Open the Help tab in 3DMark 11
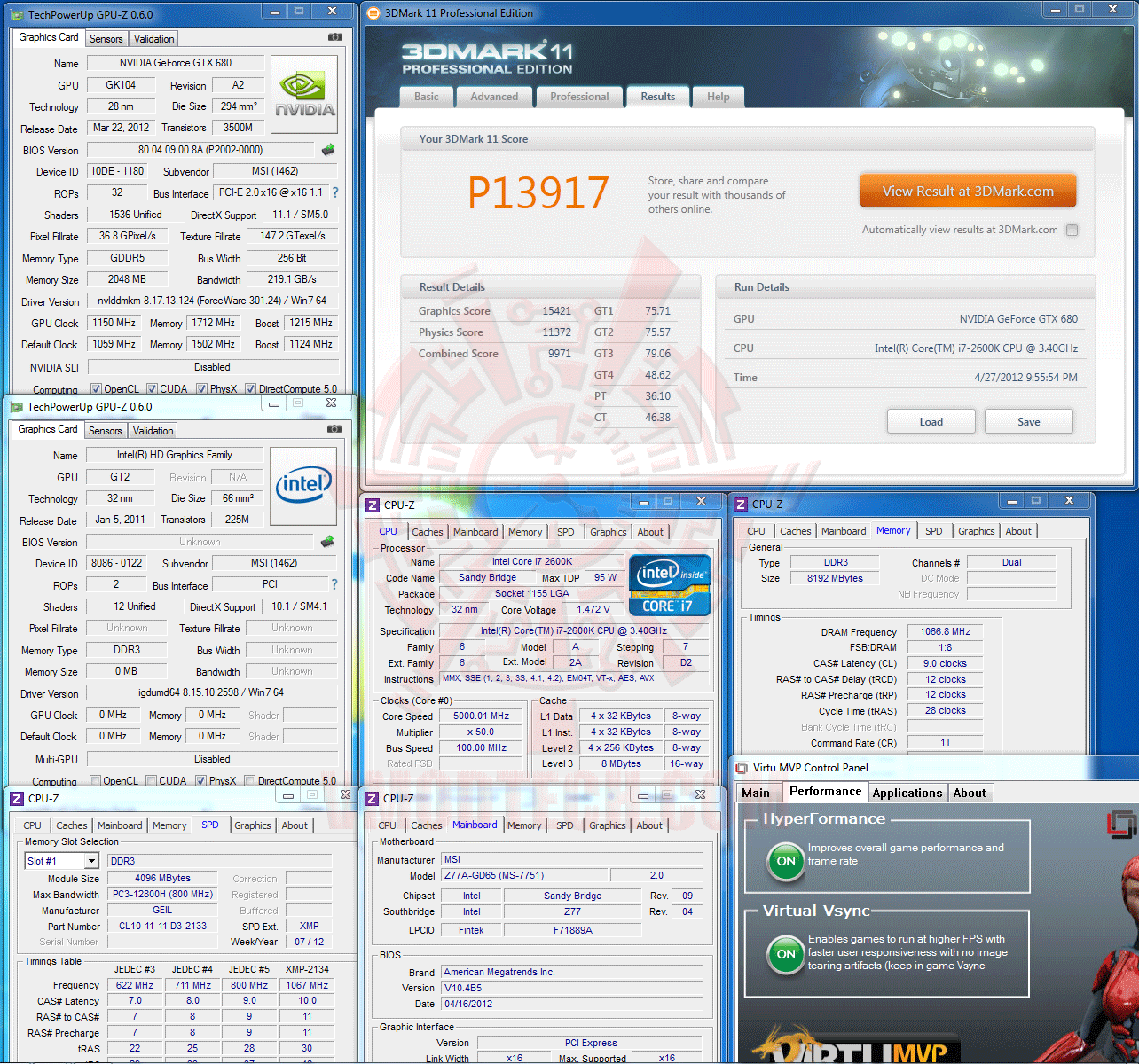Screen dimensions: 1139x1064 [x=719, y=97]
